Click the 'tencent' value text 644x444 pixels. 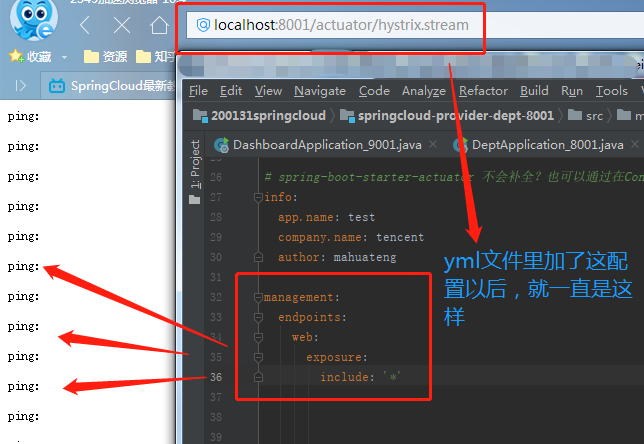click(400, 237)
